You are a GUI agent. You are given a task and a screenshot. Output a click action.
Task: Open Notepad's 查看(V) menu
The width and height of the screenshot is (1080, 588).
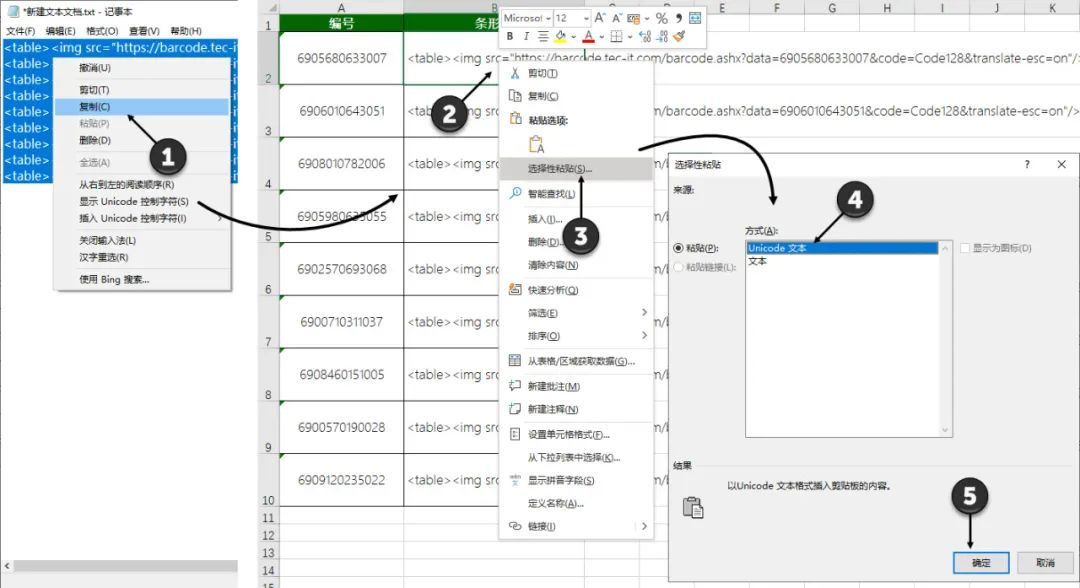[x=144, y=31]
